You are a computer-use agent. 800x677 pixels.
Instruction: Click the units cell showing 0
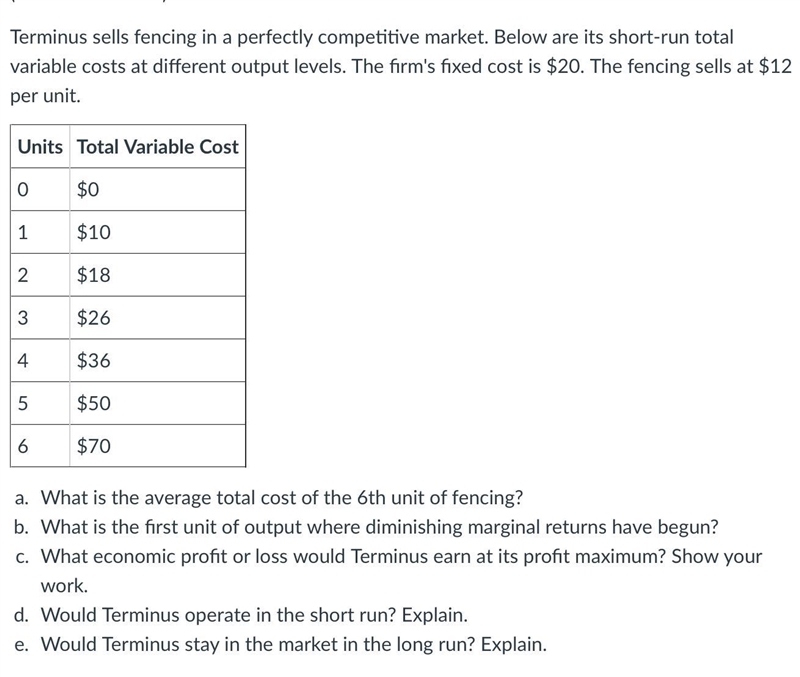40,189
